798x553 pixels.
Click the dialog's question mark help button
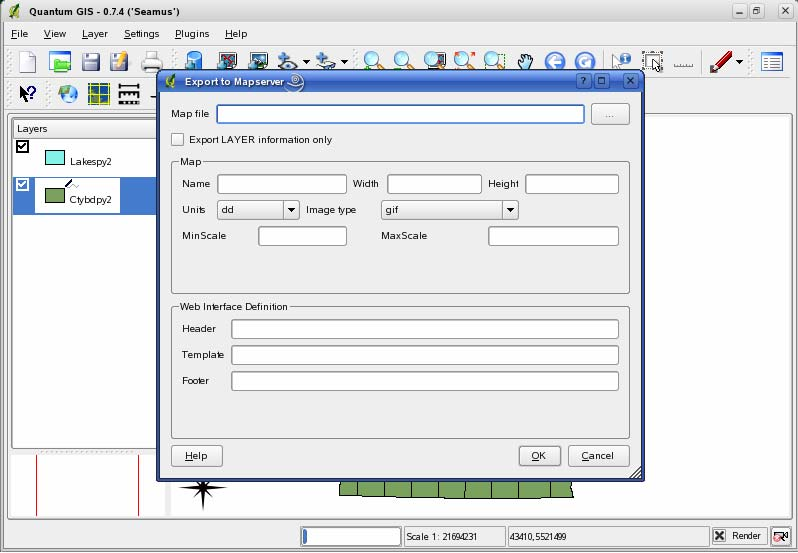tap(583, 81)
